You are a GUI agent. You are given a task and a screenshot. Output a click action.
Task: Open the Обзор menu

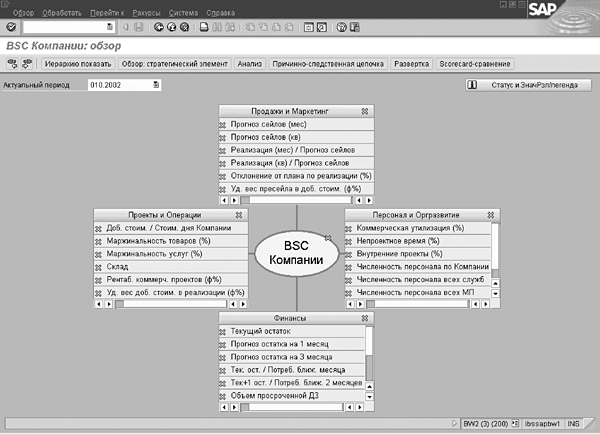click(23, 13)
